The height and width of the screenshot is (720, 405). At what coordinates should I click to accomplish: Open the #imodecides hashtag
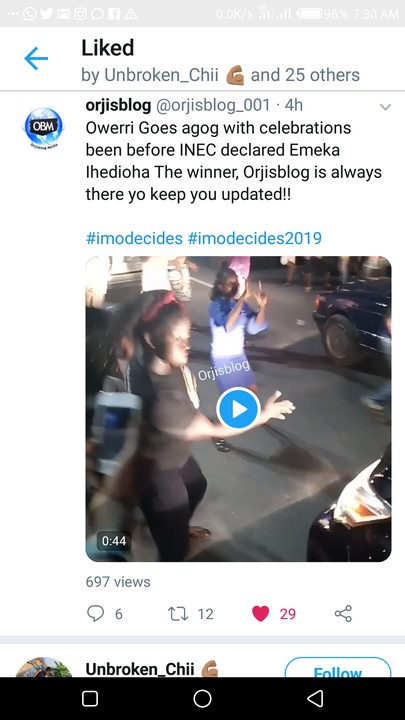click(x=134, y=238)
